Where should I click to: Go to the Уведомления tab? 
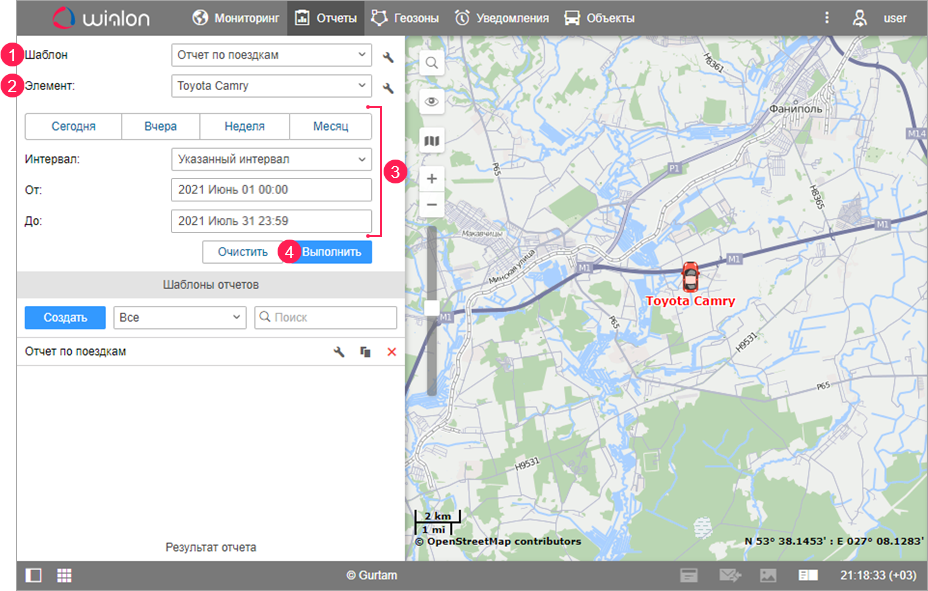502,18
